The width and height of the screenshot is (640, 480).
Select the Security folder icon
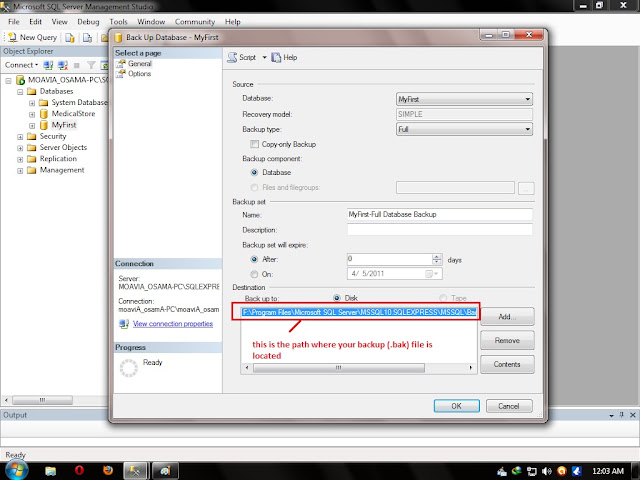click(31, 136)
